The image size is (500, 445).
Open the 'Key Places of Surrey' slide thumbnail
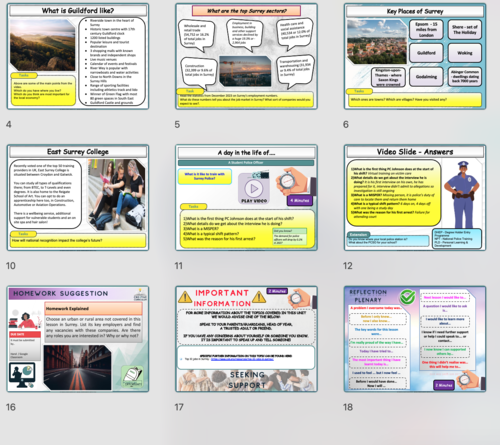415,56
